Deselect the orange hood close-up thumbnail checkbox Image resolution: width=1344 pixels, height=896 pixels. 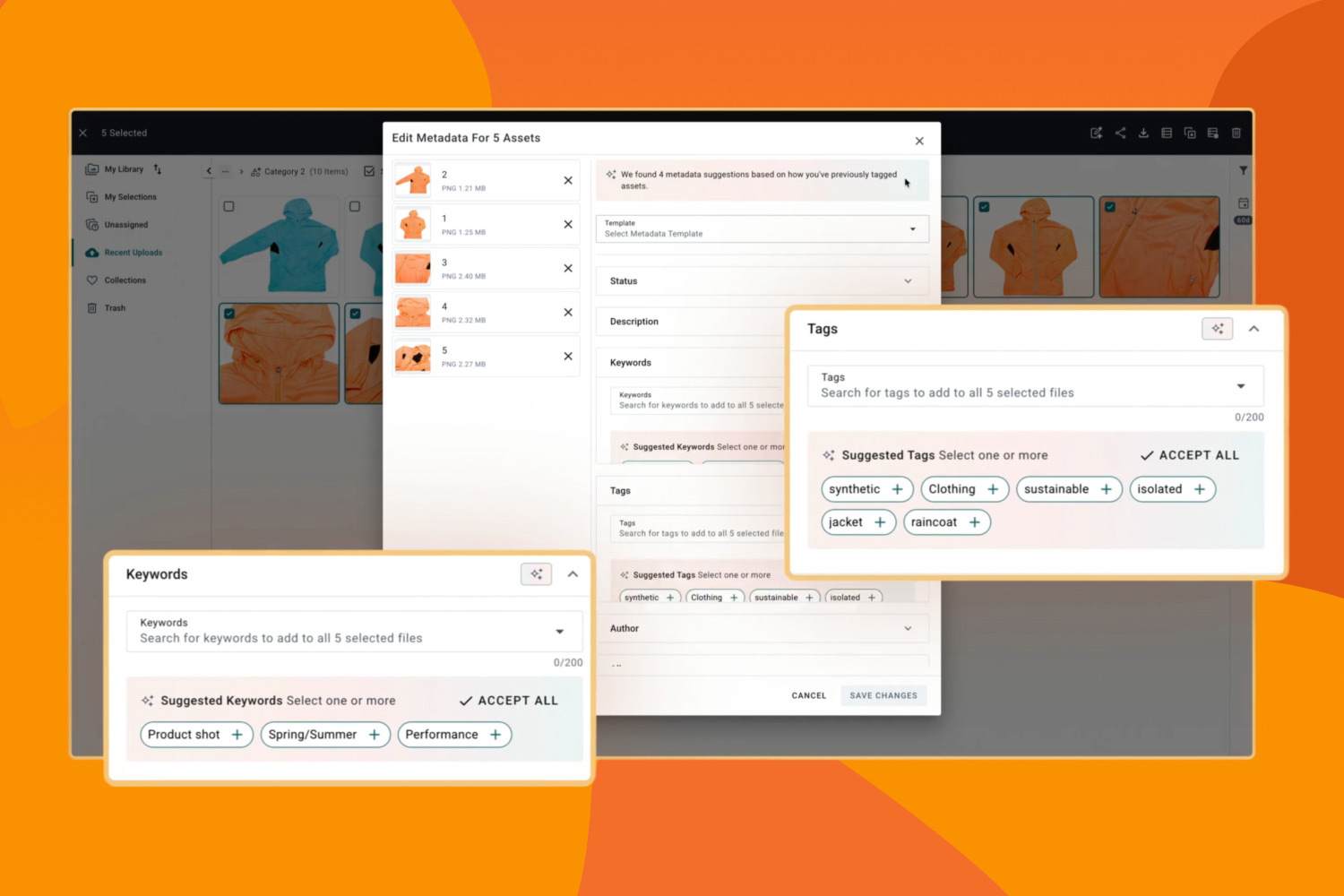coord(229,314)
